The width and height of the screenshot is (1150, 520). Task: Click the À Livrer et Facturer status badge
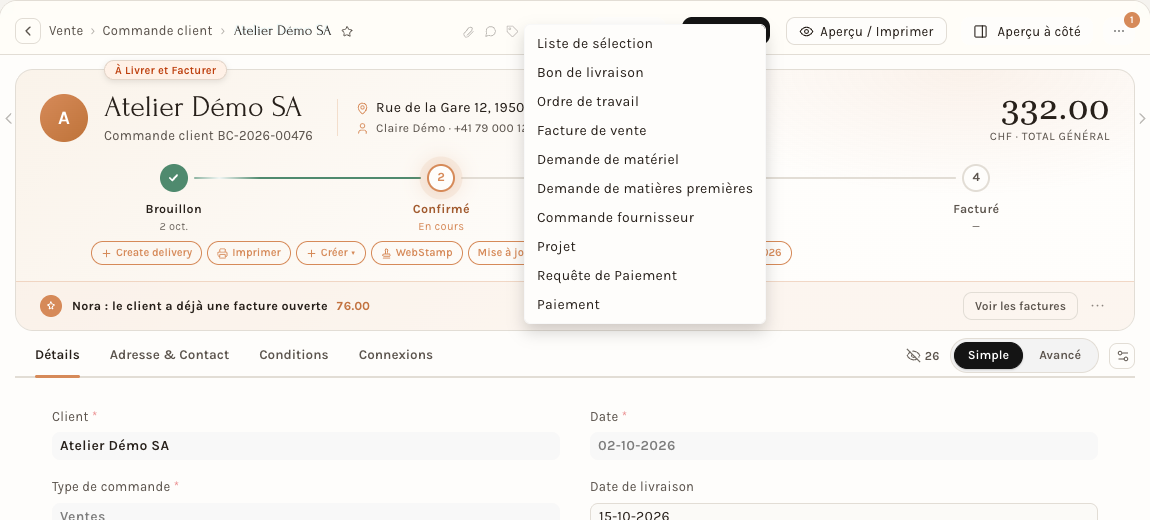click(166, 70)
